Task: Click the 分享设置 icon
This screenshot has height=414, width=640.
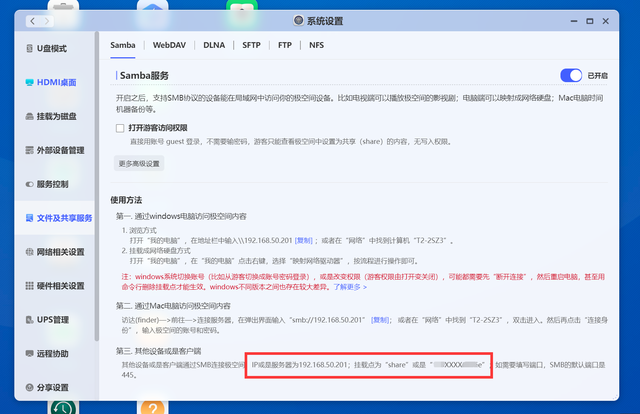Action: click(x=29, y=387)
